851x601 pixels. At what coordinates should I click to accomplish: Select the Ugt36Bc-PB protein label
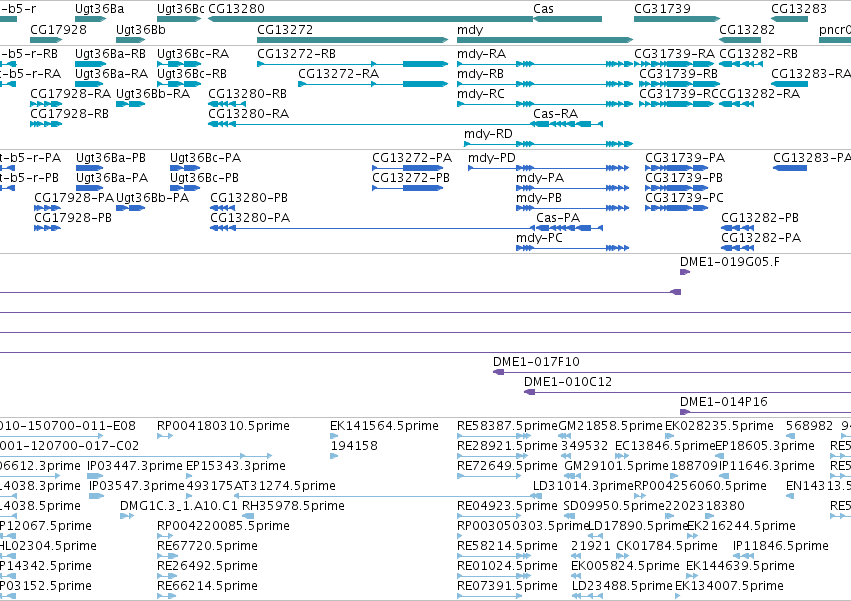click(x=204, y=178)
